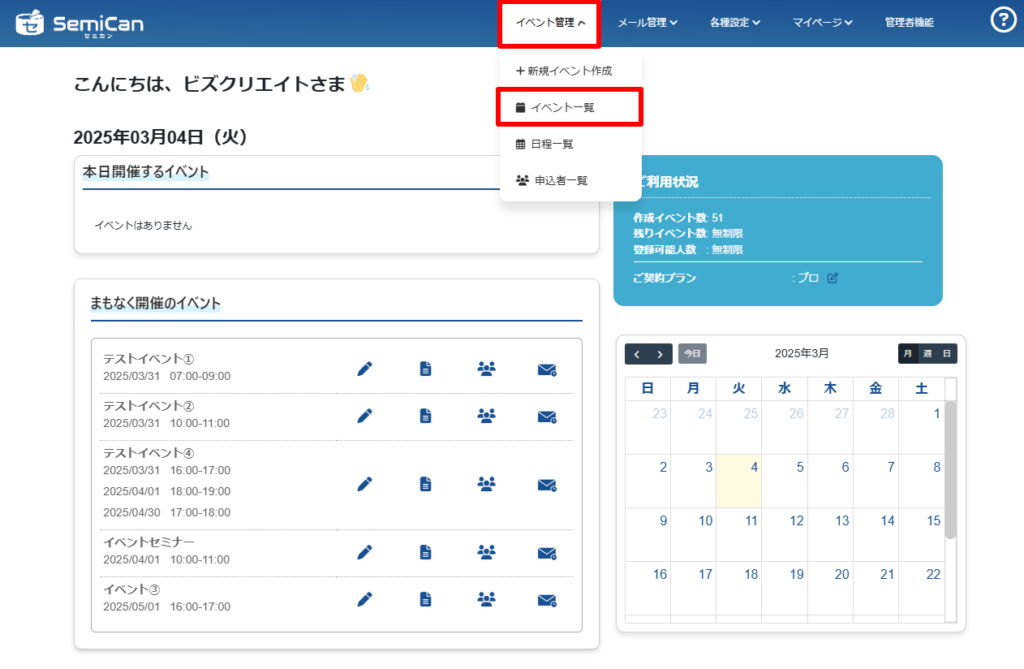Screen dimensions: 1024x669
Task: Open the document icon for テストイベント②
Action: click(x=425, y=416)
